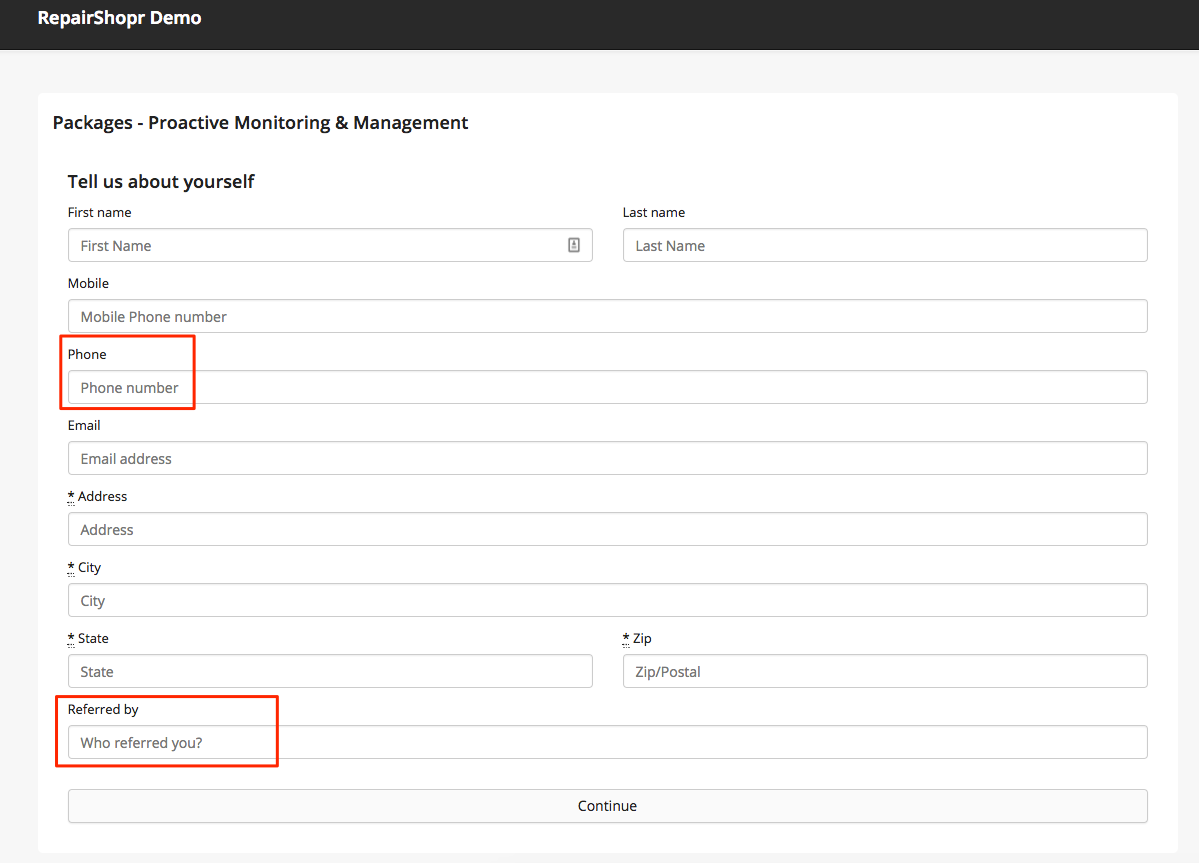This screenshot has height=863, width=1199.
Task: Click the contact autofill icon in First Name field
Action: point(574,245)
